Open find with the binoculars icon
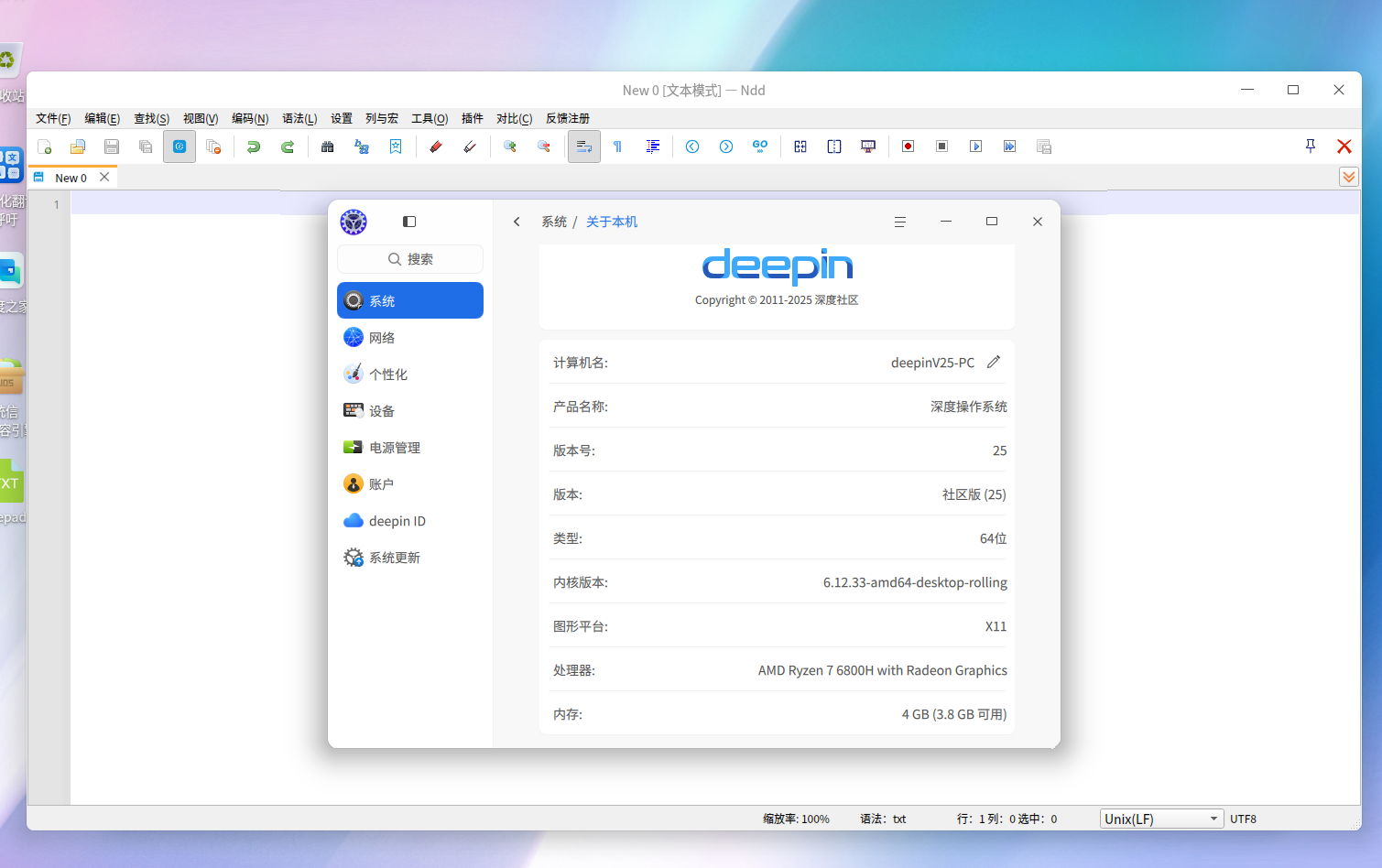1382x868 pixels. 327,146
